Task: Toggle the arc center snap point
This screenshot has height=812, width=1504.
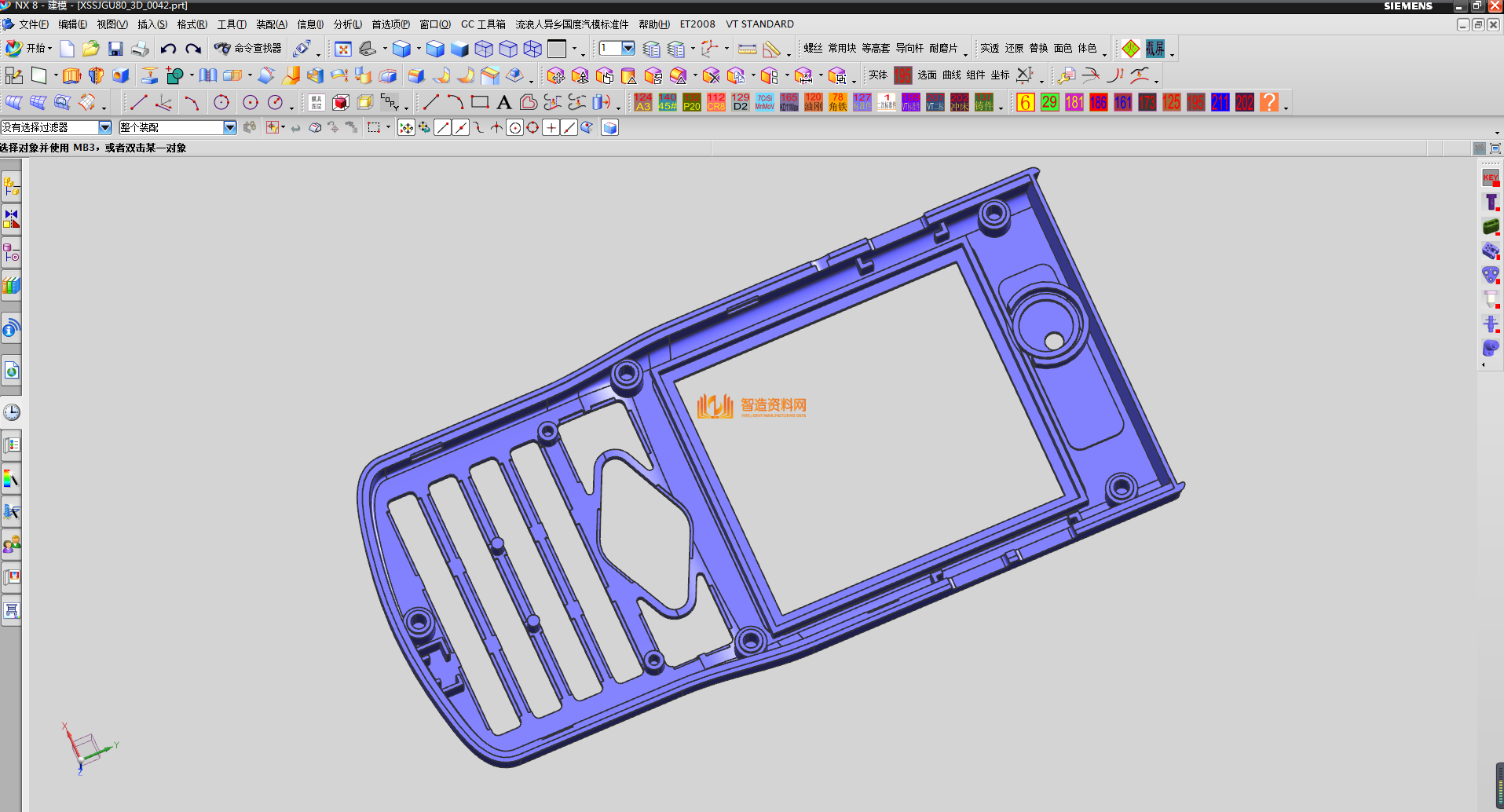Action: (514, 128)
